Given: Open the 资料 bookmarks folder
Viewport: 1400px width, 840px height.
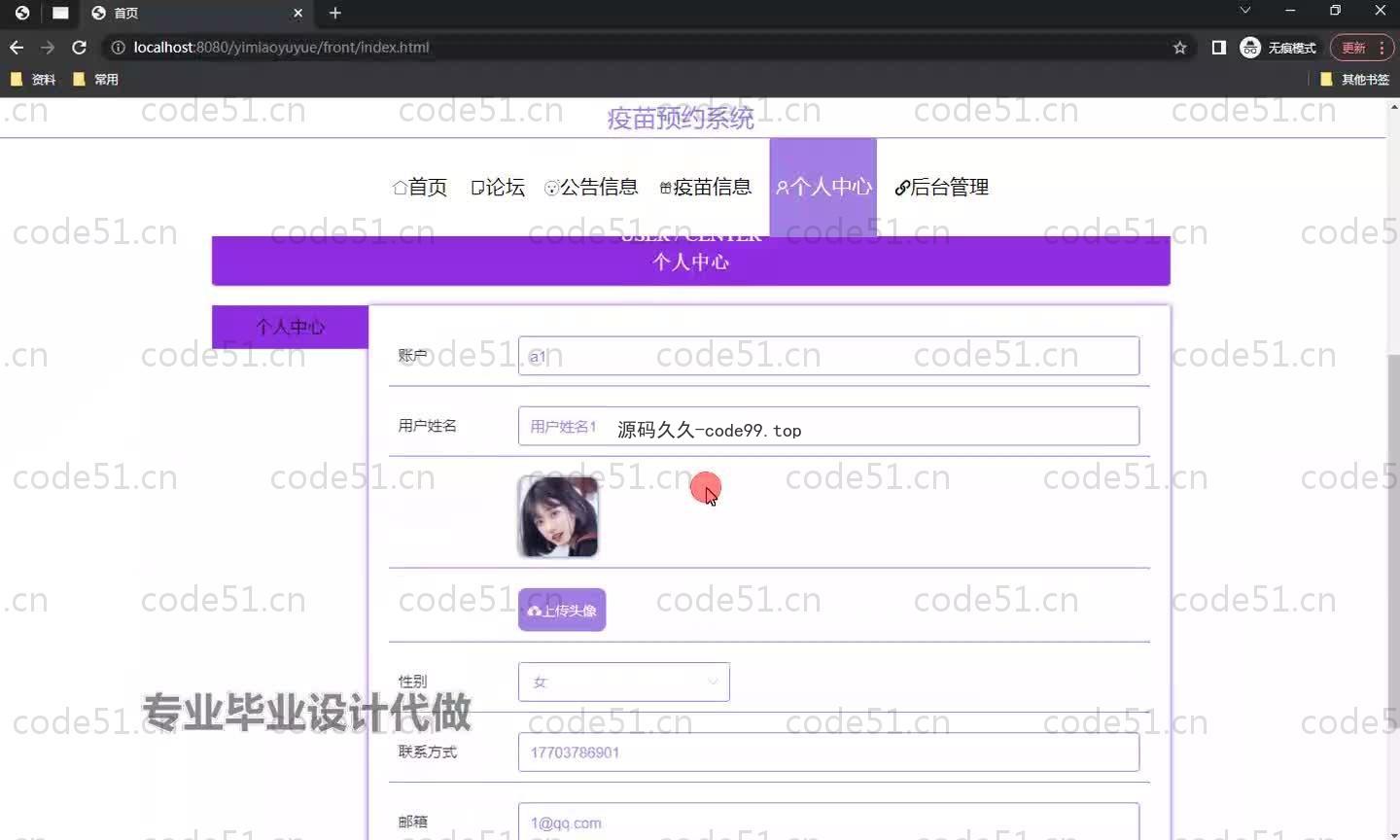Looking at the screenshot, I should coord(32,80).
